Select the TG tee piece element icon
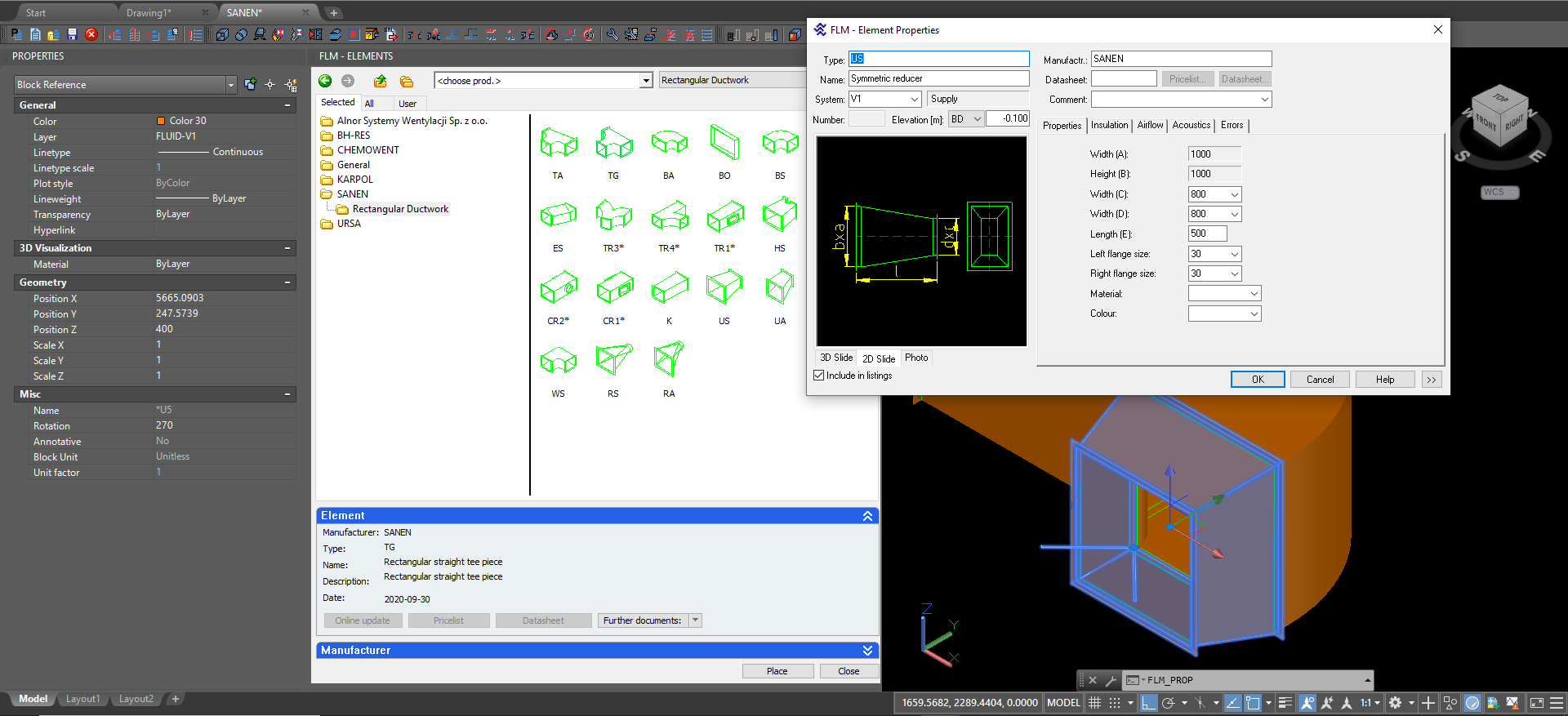This screenshot has height=716, width=1568. tap(613, 144)
